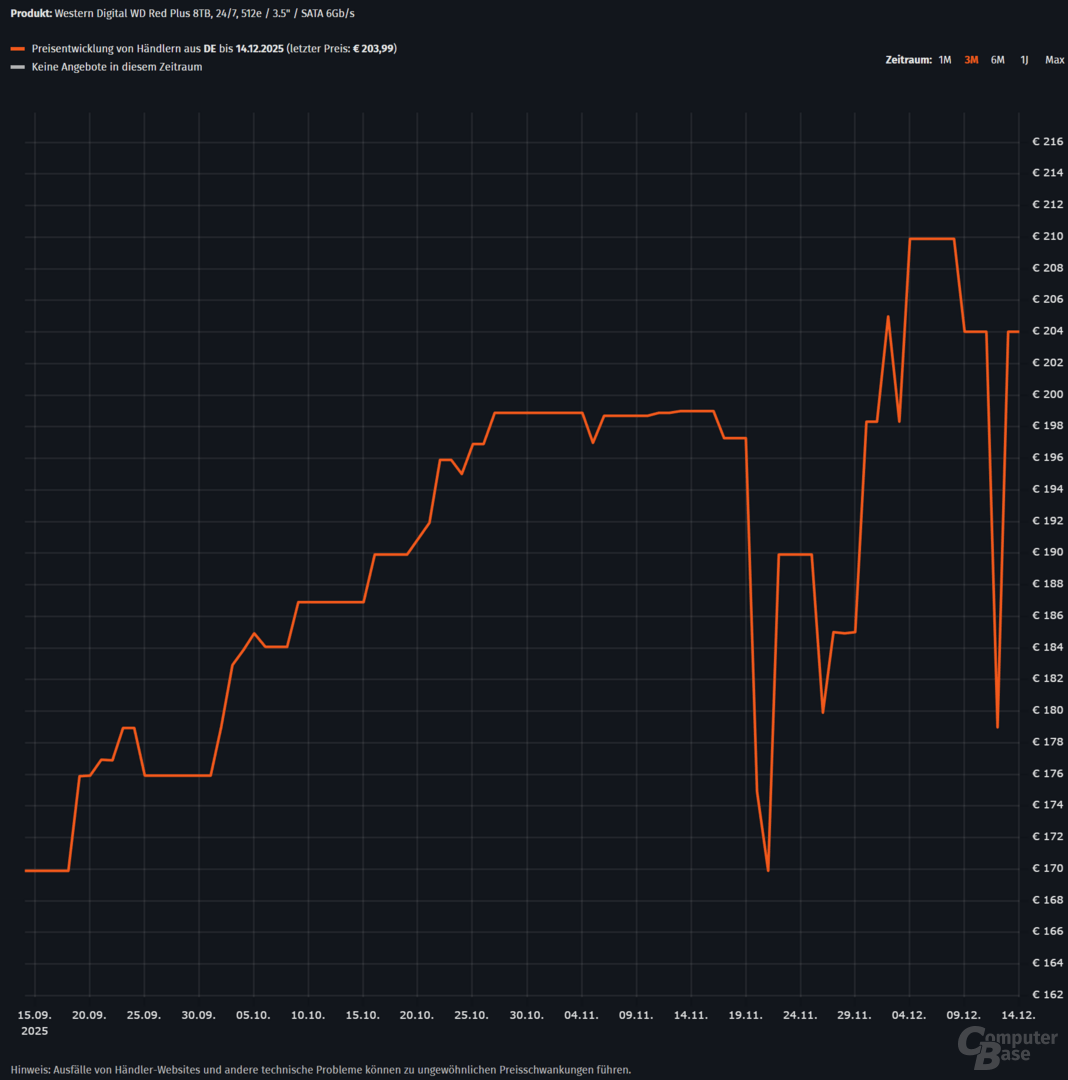
Task: Select the 6M time range
Action: 998,60
